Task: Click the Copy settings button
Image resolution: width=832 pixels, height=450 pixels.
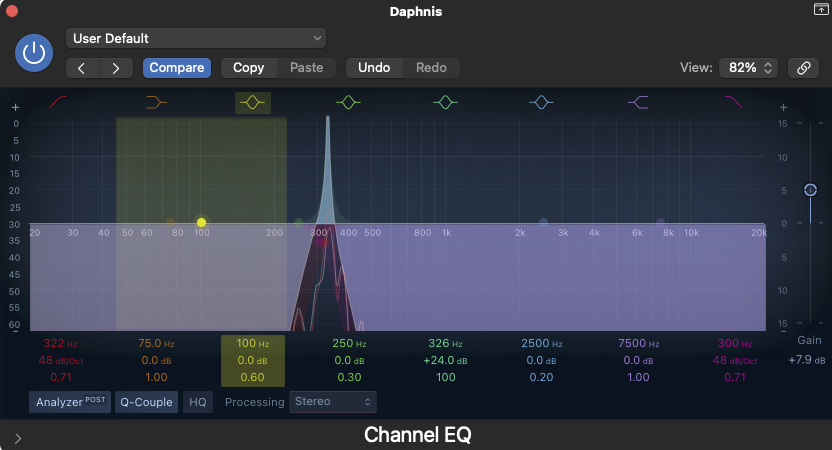Action: coord(248,68)
